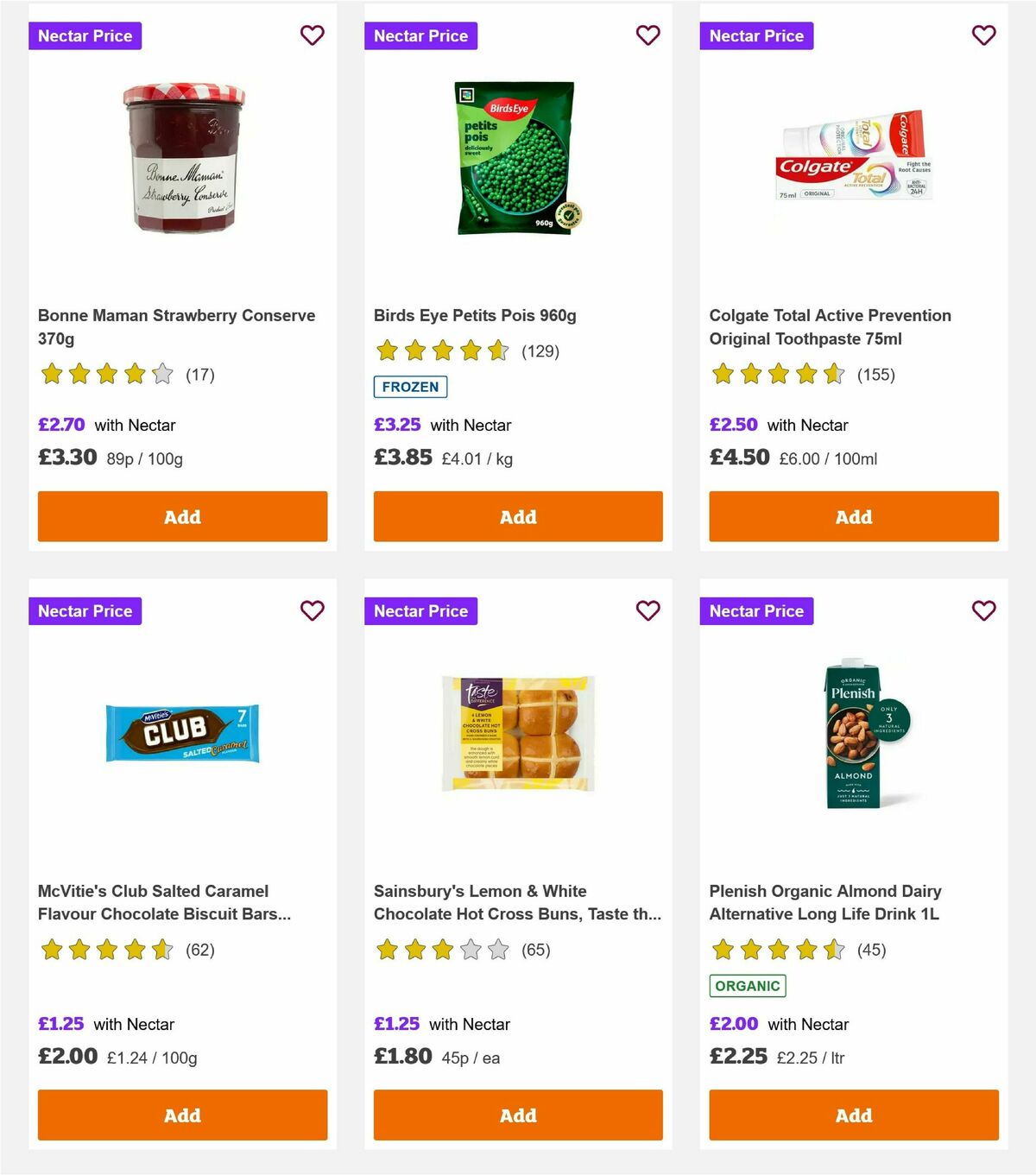Click the McVitie's Club product photo

(x=182, y=735)
